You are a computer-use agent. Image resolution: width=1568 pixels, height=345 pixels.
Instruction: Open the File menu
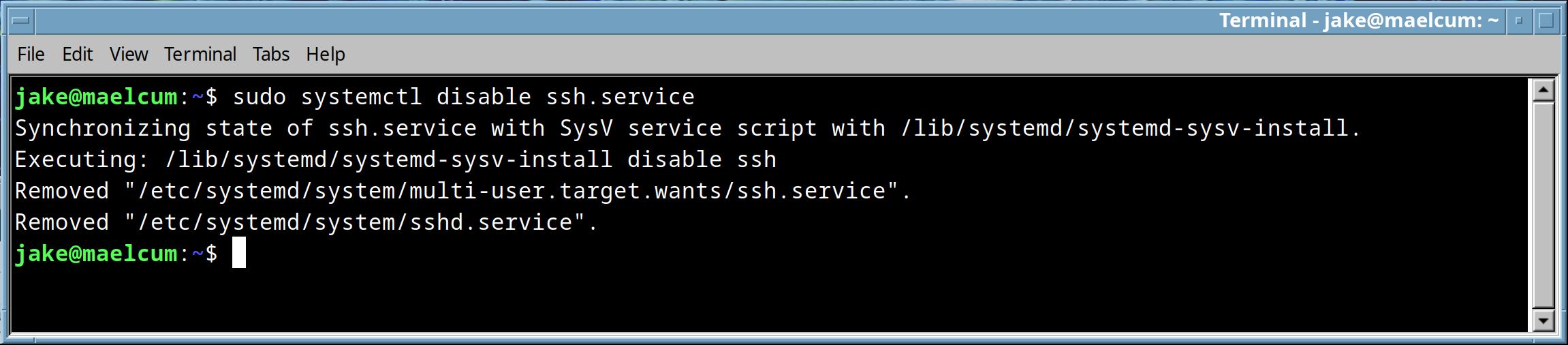[x=31, y=54]
